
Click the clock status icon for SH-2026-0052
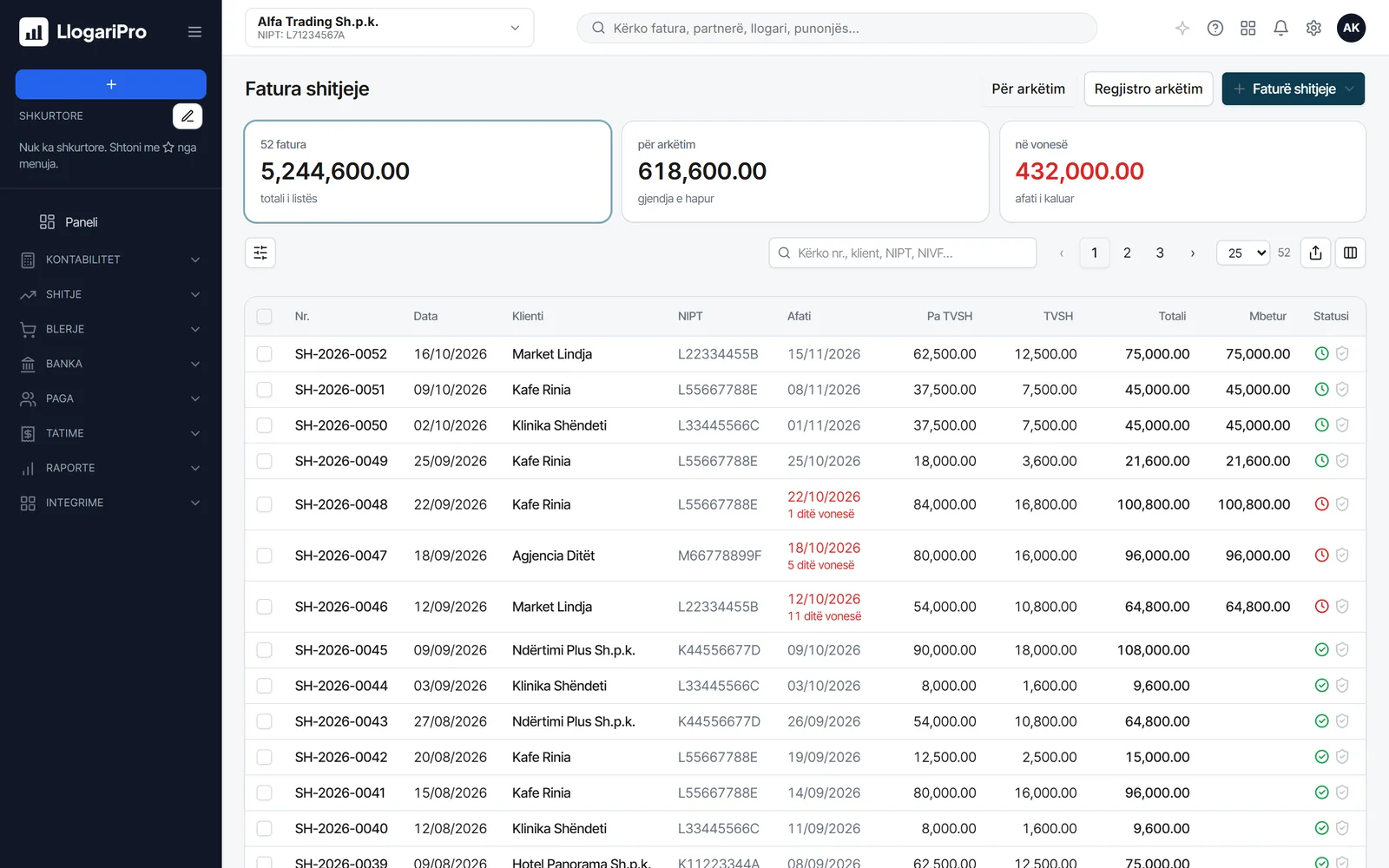1321,353
